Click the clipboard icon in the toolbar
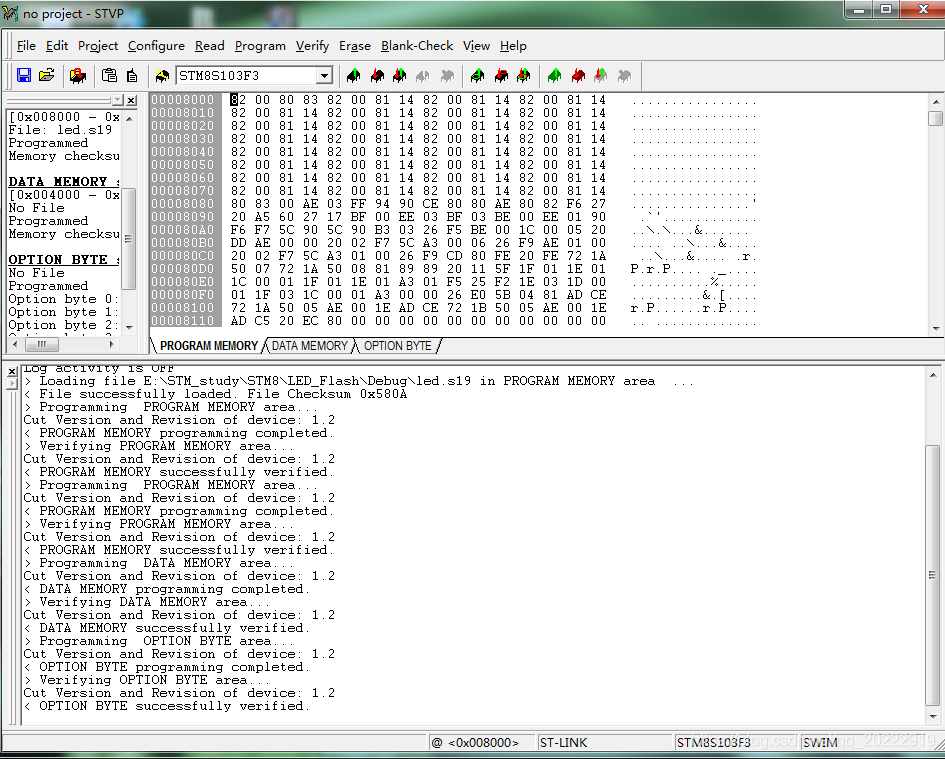The width and height of the screenshot is (945, 759). pyautogui.click(x=109, y=75)
